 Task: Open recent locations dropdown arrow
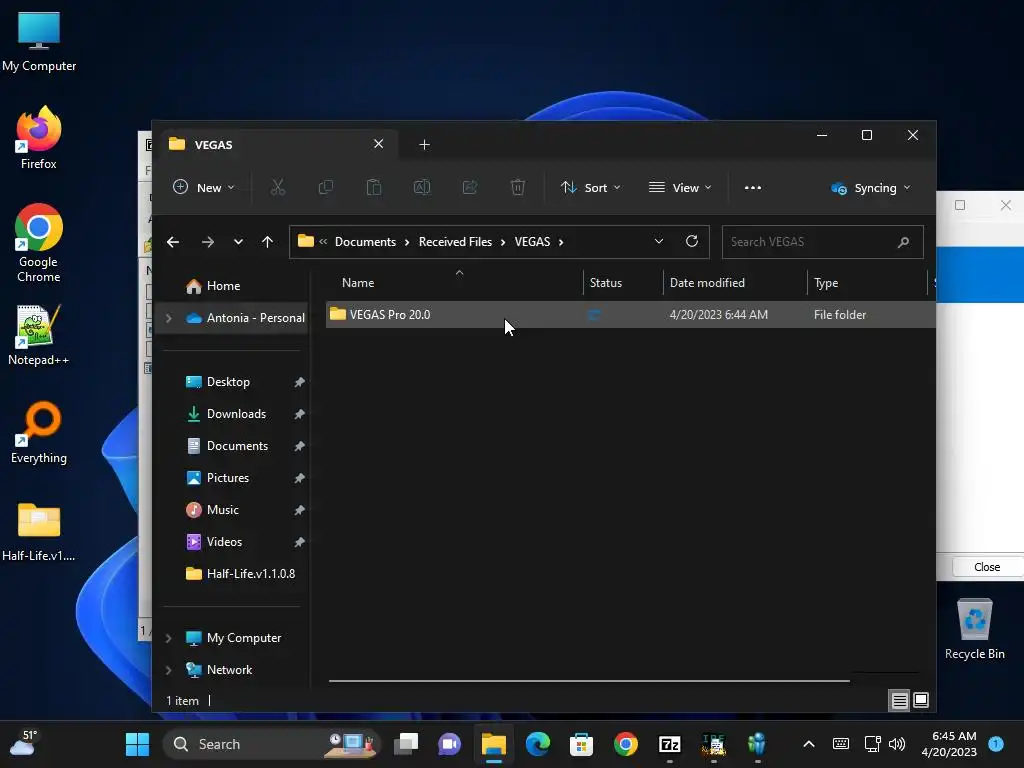pos(238,242)
